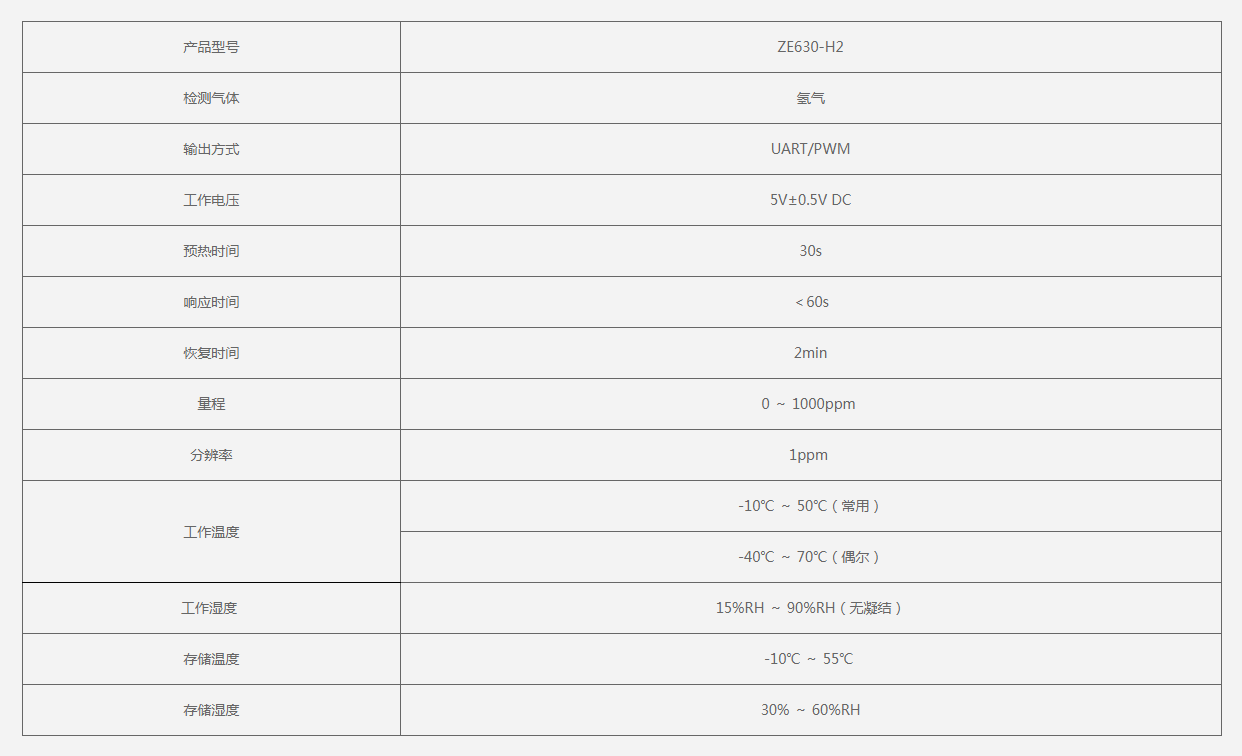Click the ZE630-H2 model number cell
The height and width of the screenshot is (756, 1242).
(810, 47)
